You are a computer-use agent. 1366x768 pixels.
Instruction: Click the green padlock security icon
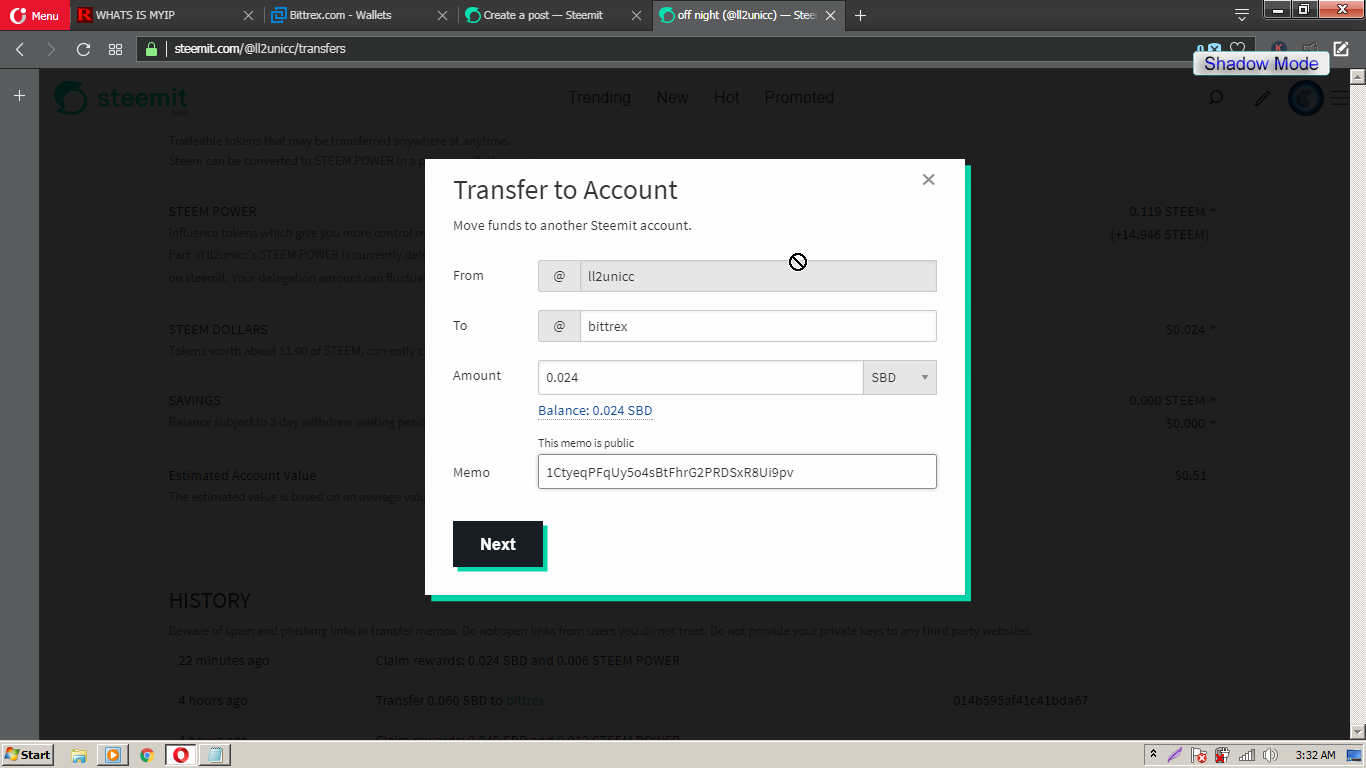pos(152,49)
